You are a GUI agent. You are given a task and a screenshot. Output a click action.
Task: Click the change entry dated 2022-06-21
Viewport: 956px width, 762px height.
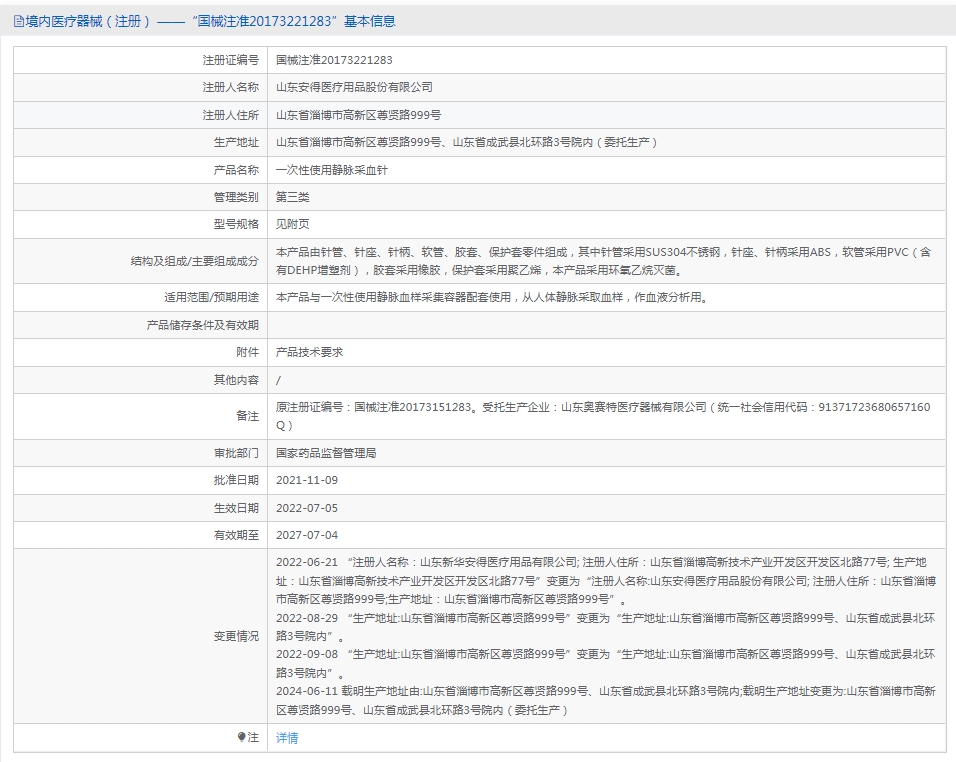point(605,580)
